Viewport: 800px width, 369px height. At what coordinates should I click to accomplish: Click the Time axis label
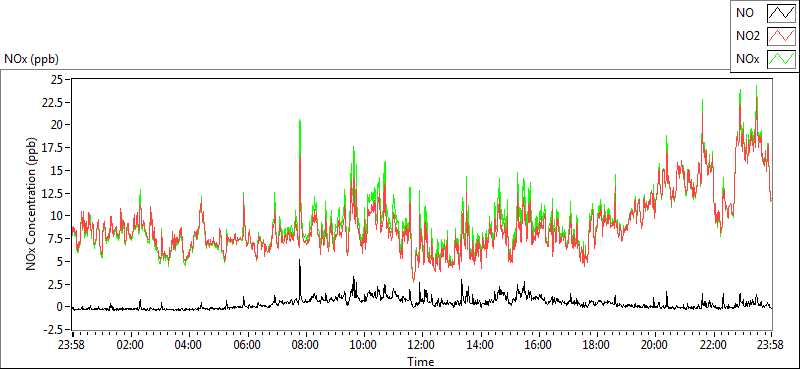click(421, 362)
